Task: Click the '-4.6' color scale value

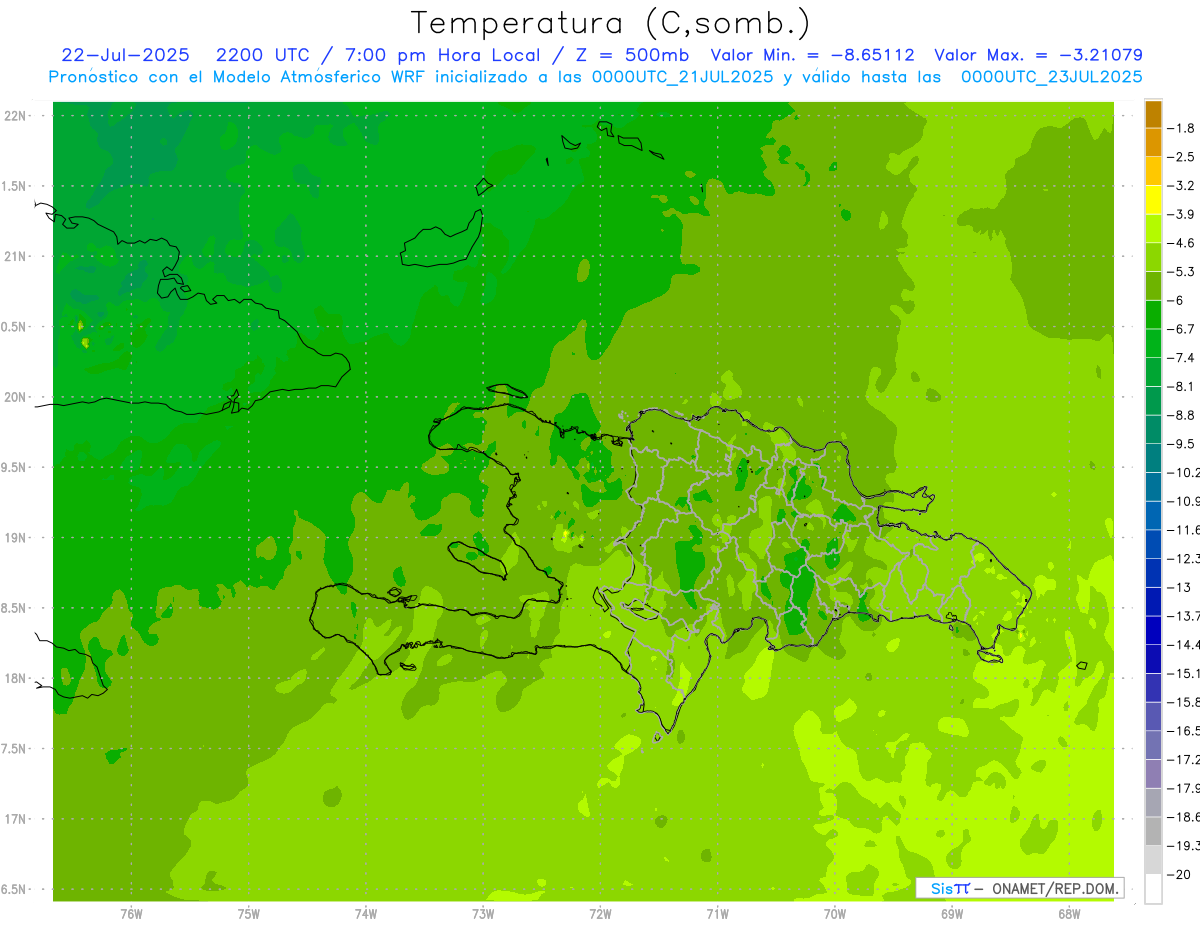Action: point(1181,243)
